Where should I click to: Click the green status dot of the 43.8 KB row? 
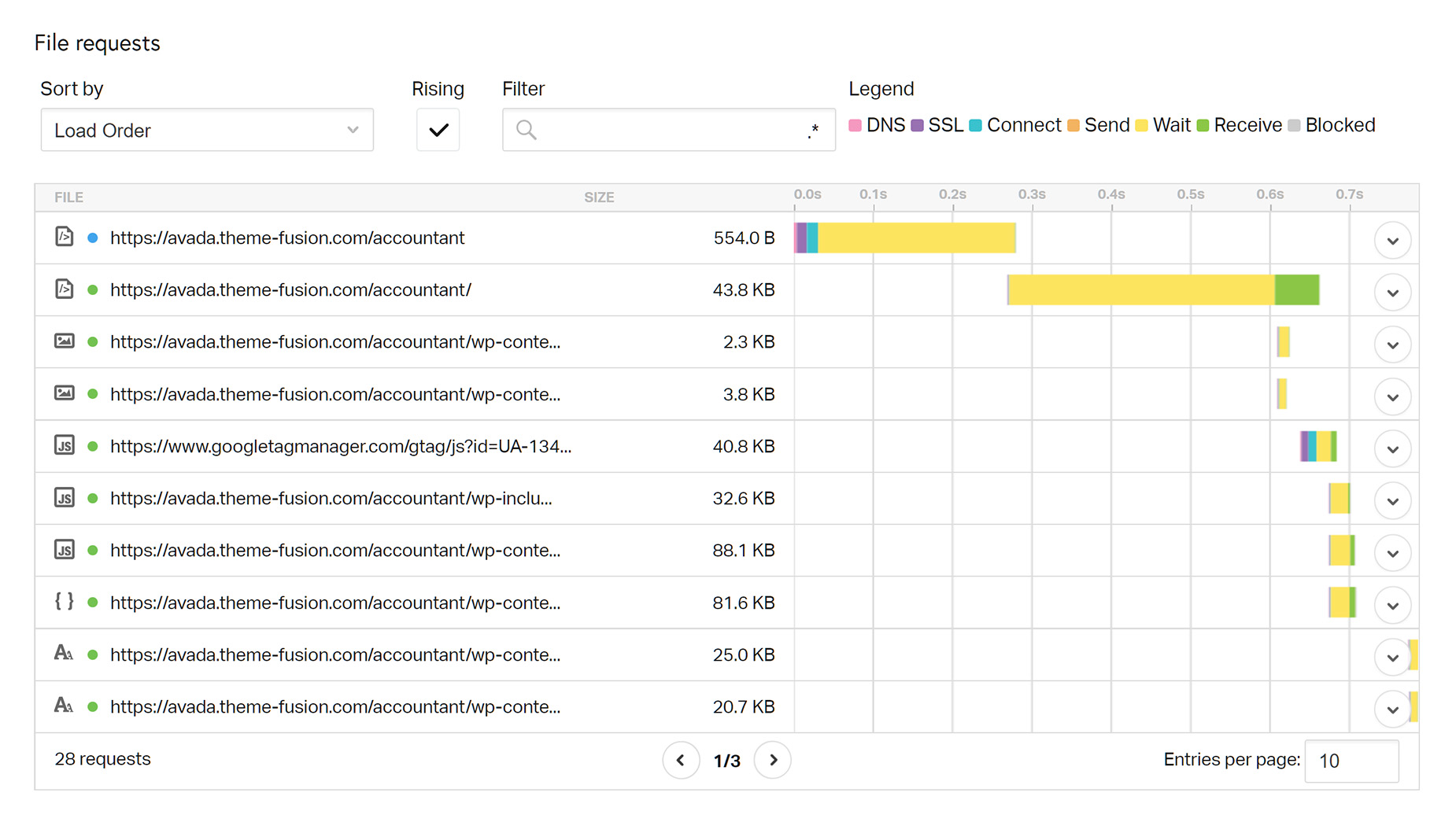click(93, 289)
